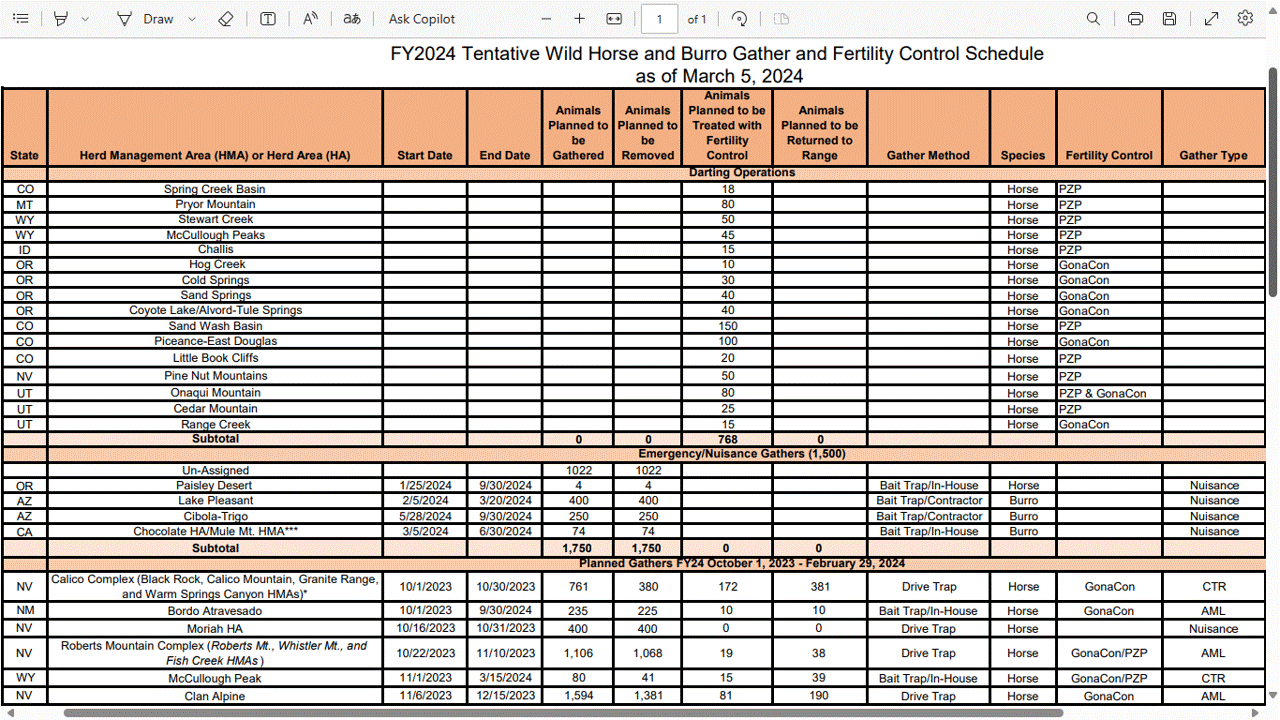Start Read aloud for this PDF
1280x720 pixels.
pos(310,19)
